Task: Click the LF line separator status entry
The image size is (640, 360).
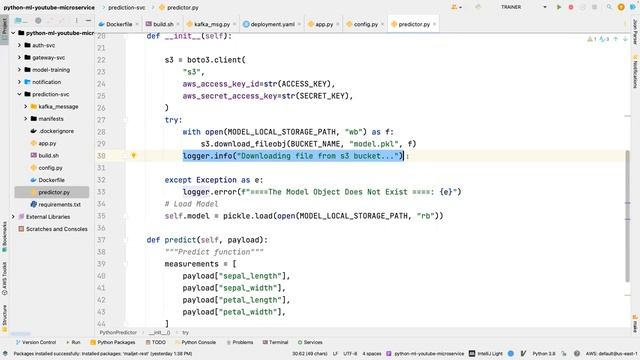Action: click(x=335, y=353)
